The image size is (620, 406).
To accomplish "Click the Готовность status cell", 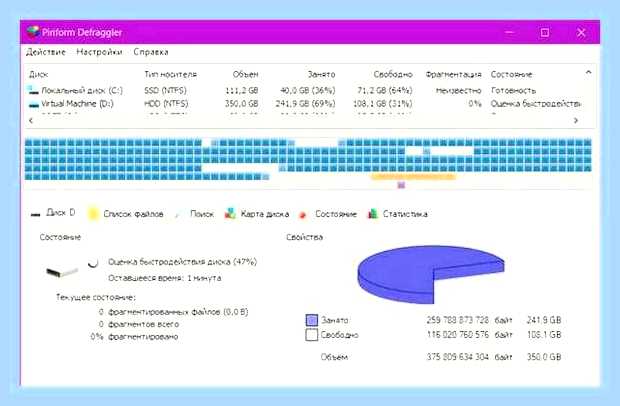I will coord(513,91).
